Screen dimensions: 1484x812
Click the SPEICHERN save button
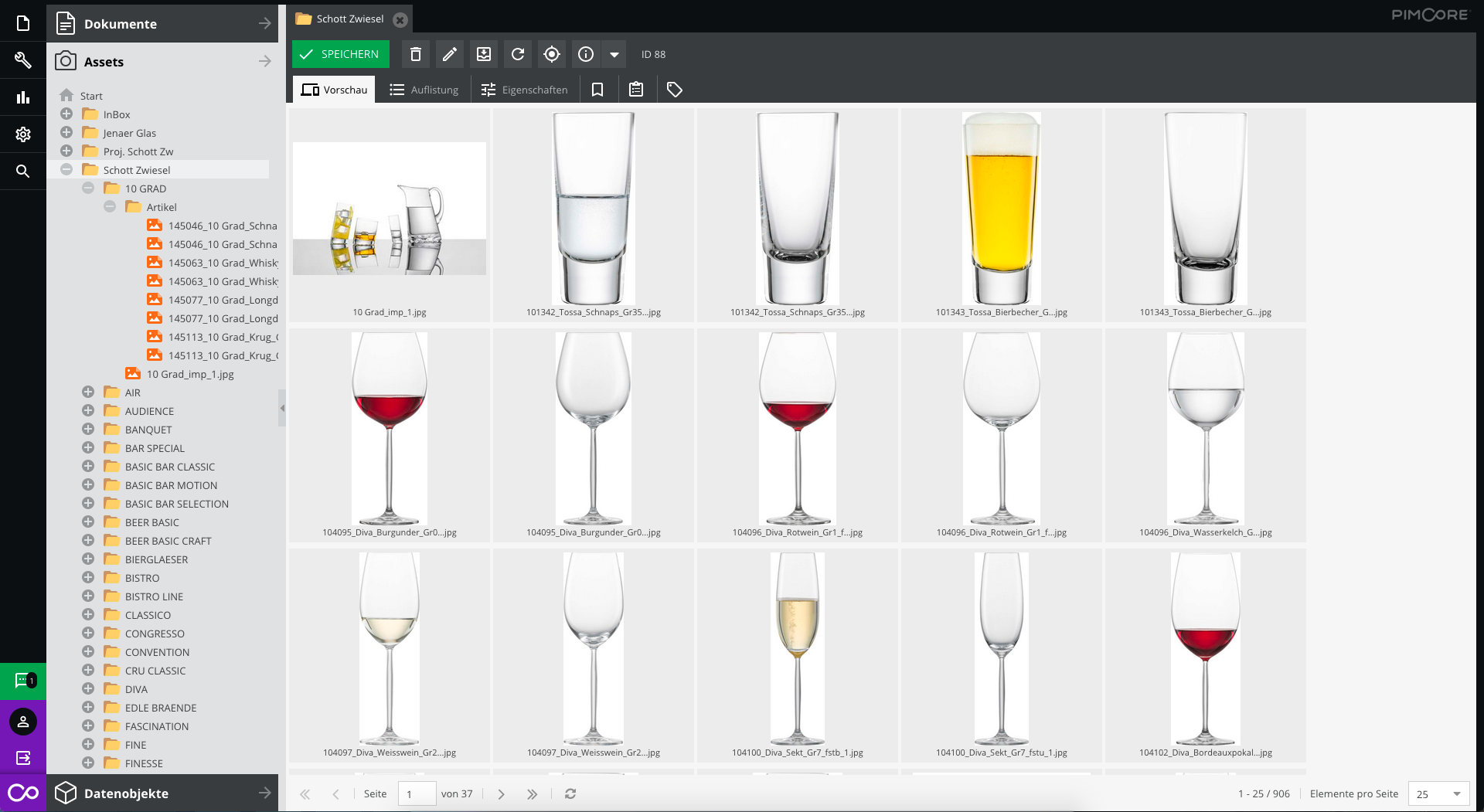click(340, 54)
